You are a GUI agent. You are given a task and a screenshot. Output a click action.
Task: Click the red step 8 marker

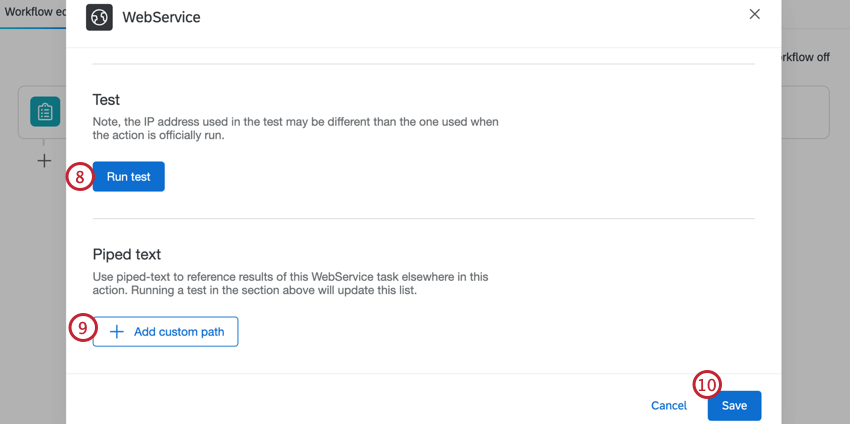pos(80,176)
